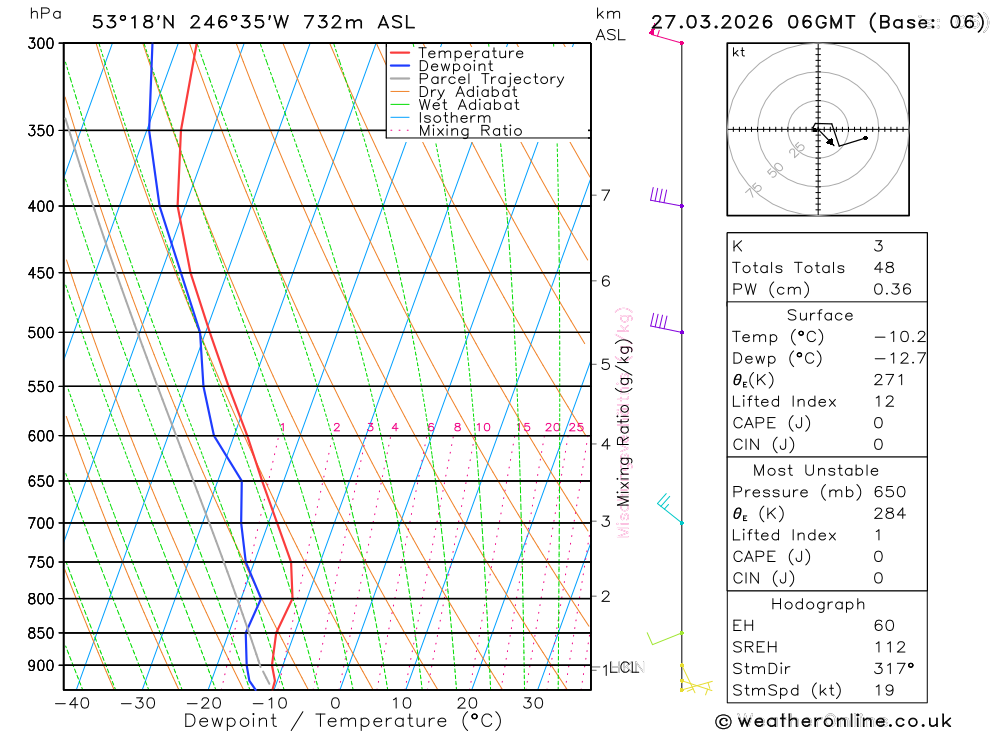The height and width of the screenshot is (733, 1000).
Task: Click the 500 pressure level label
Action: 41,332
